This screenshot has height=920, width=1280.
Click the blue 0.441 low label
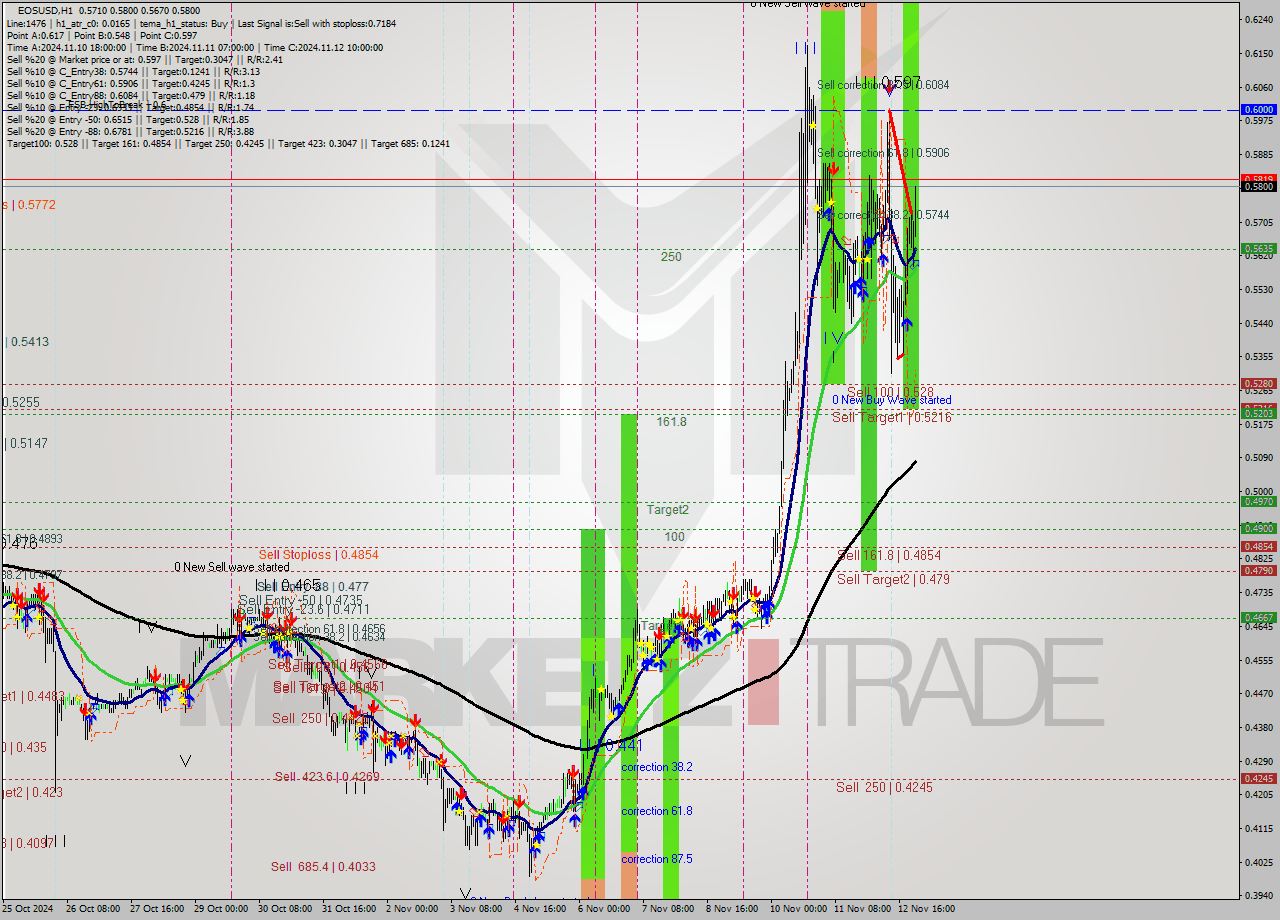coord(622,746)
